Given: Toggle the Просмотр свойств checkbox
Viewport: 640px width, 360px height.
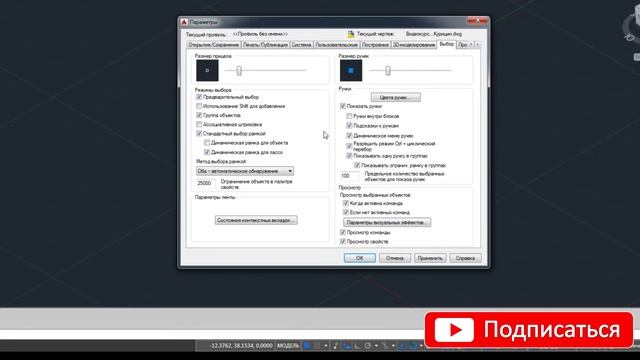Looking at the screenshot, I should pos(343,242).
